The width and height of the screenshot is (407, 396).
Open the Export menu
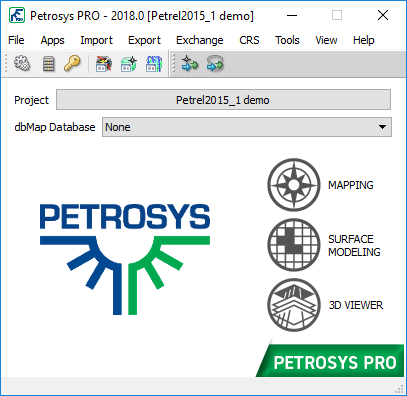pyautogui.click(x=144, y=40)
